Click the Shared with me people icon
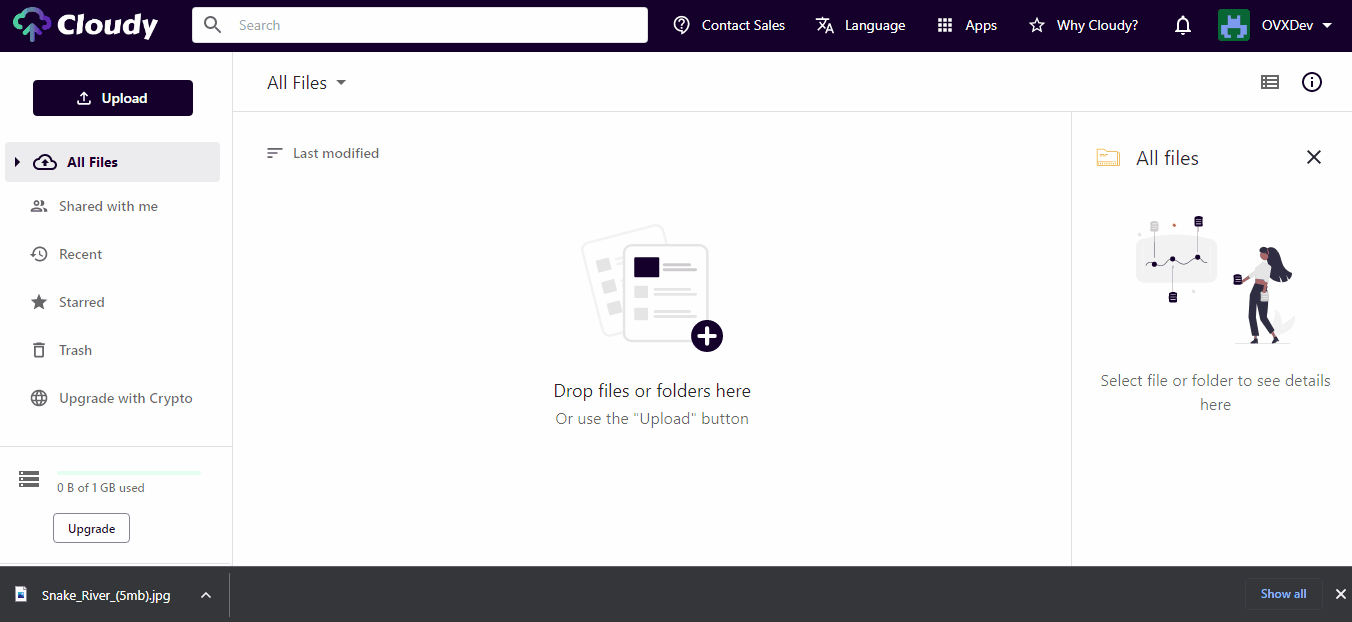1352x622 pixels. click(39, 206)
